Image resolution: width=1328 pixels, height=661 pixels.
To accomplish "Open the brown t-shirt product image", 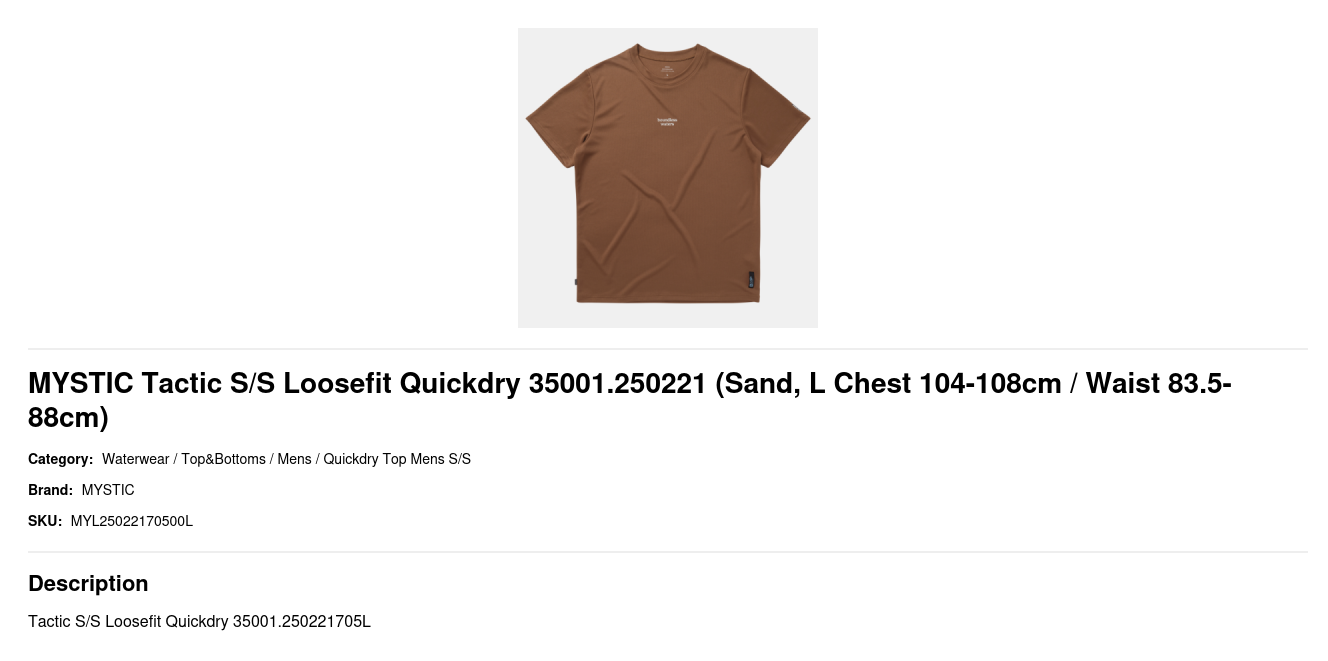I will tap(668, 178).
